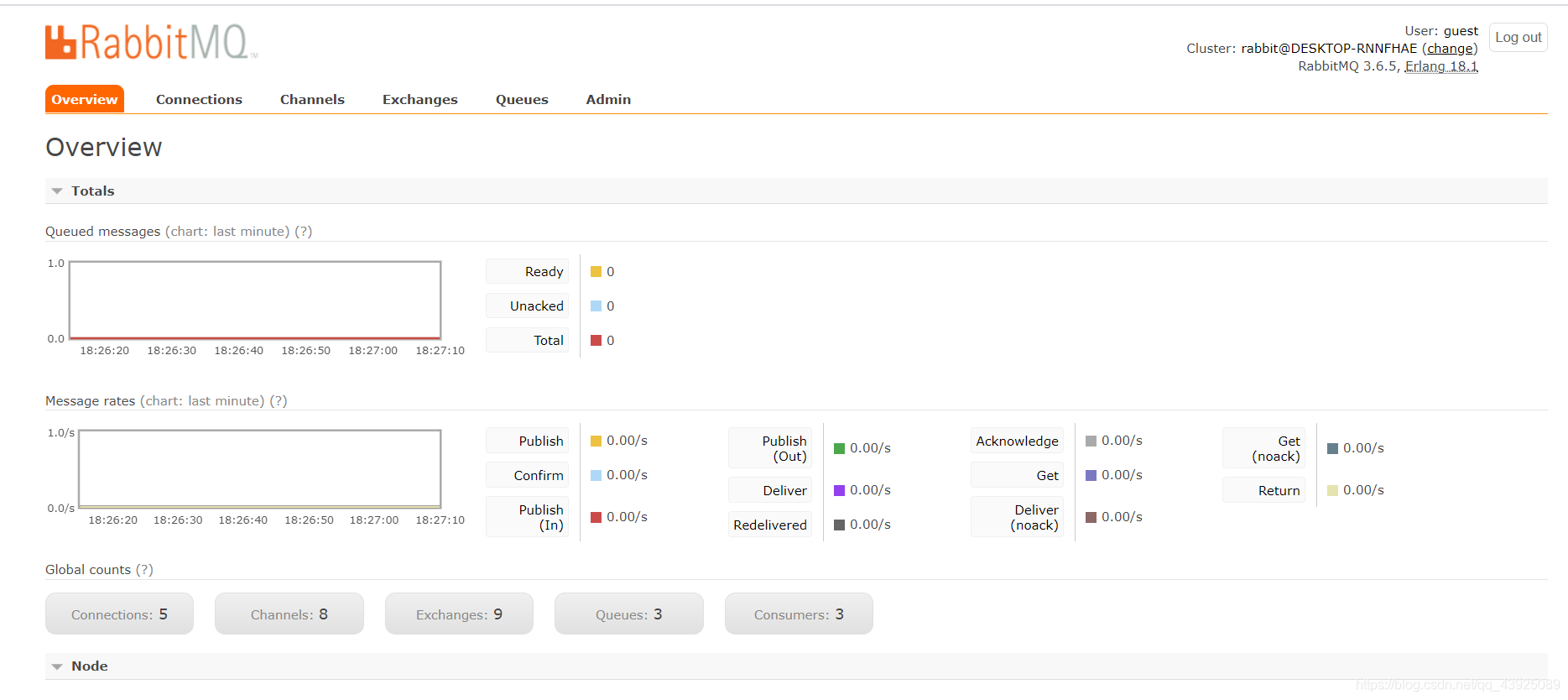The height and width of the screenshot is (700, 1568).
Task: Click the Deliver (noack) brown swatch
Action: pos(1091,517)
